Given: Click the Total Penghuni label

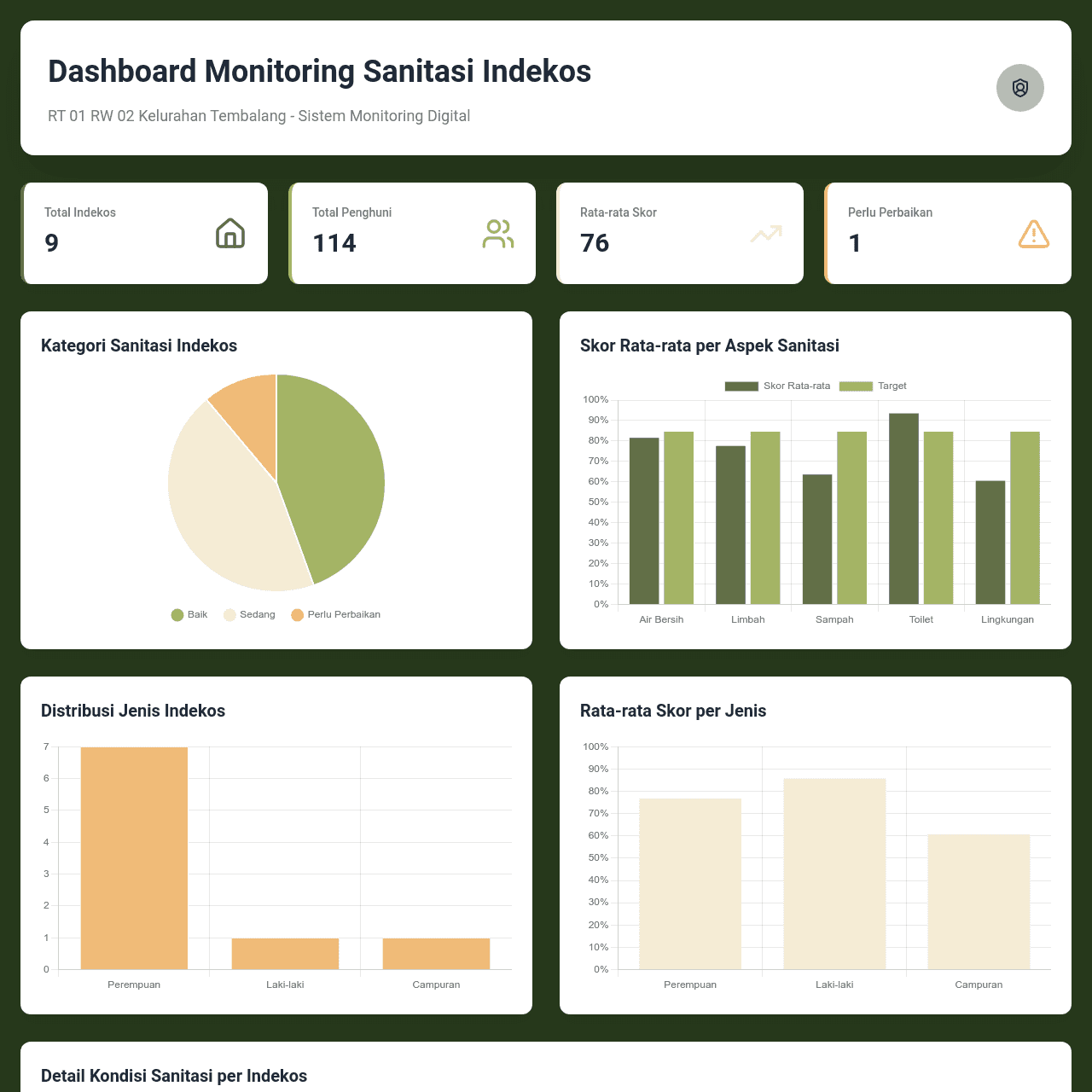Looking at the screenshot, I should (x=352, y=212).
